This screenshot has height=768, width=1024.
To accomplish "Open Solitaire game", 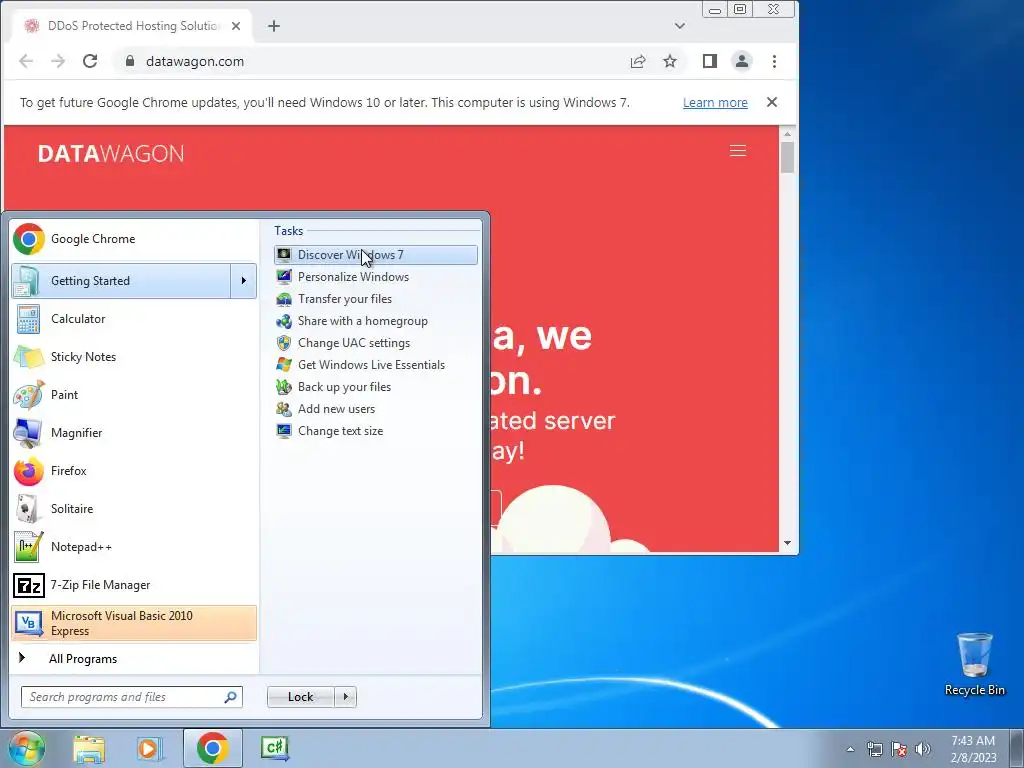I will click(134, 509).
